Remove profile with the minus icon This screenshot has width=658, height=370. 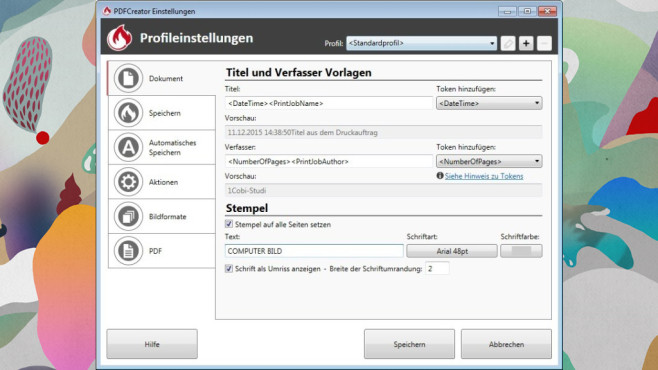tap(544, 43)
